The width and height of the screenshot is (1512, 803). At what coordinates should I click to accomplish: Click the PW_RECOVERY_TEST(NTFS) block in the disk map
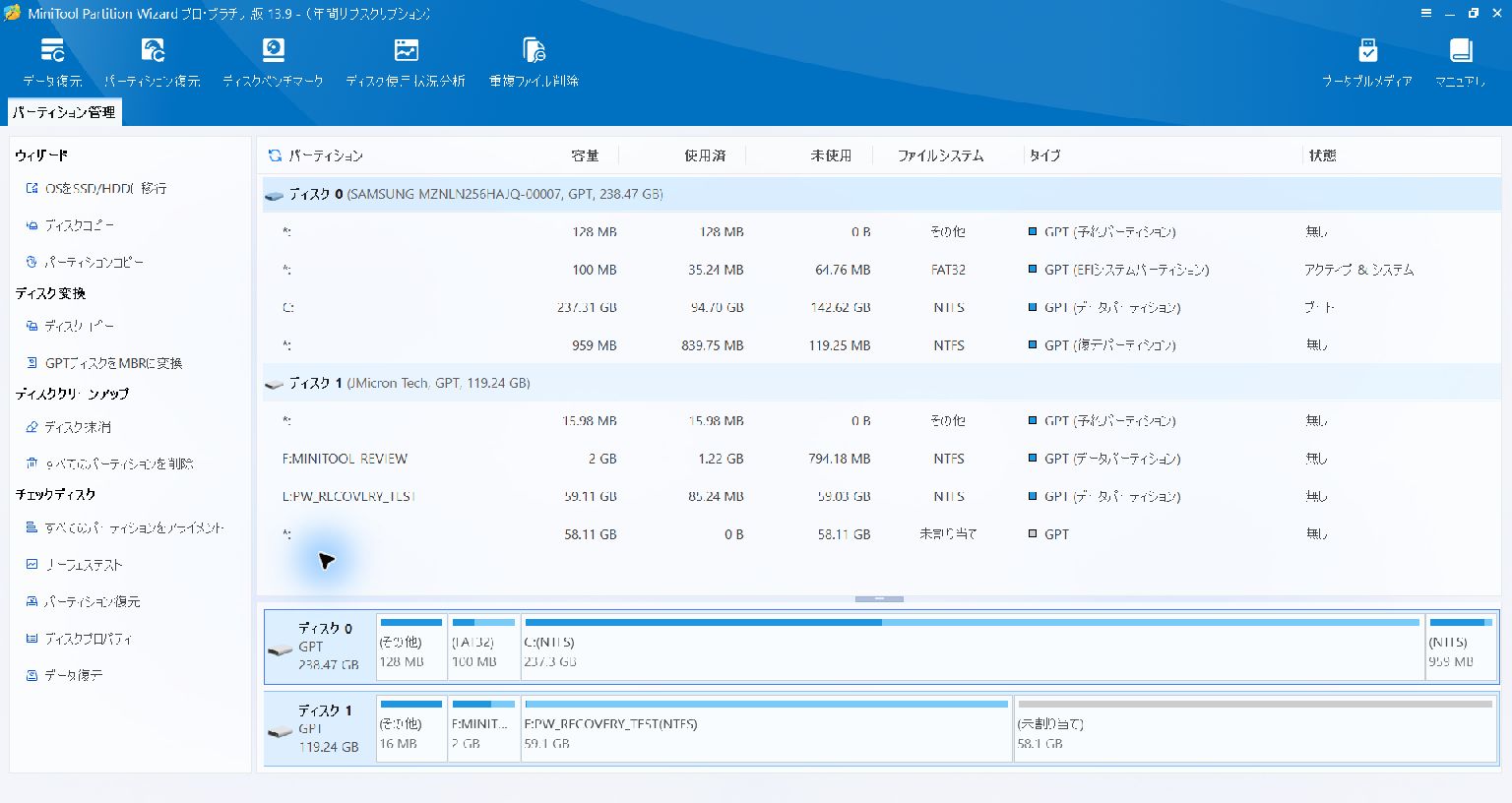pos(767,729)
